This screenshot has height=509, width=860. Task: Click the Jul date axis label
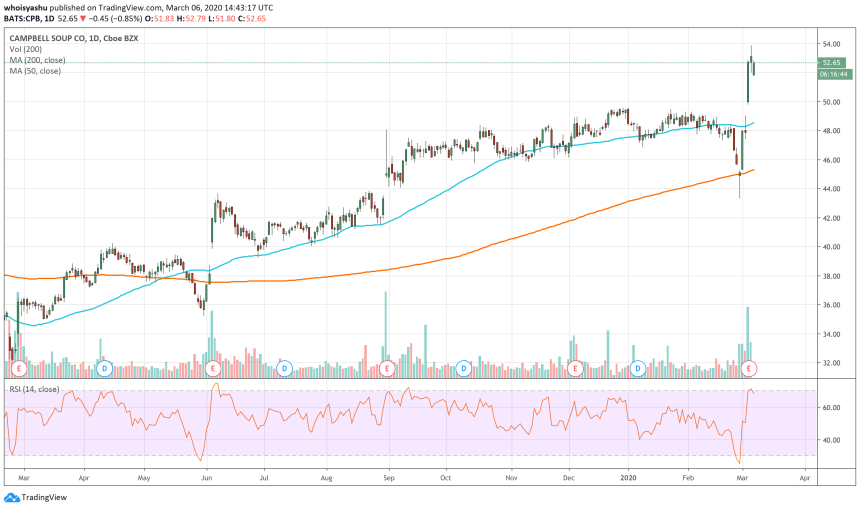pyautogui.click(x=264, y=478)
